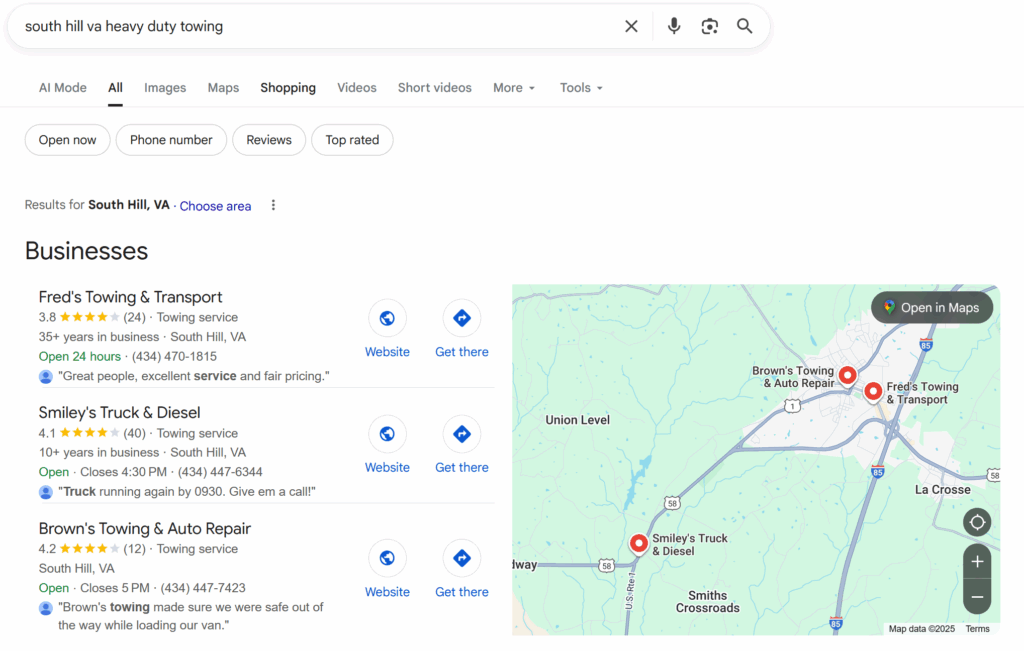Click reviewer avatar under Brown's Towing

(46, 608)
